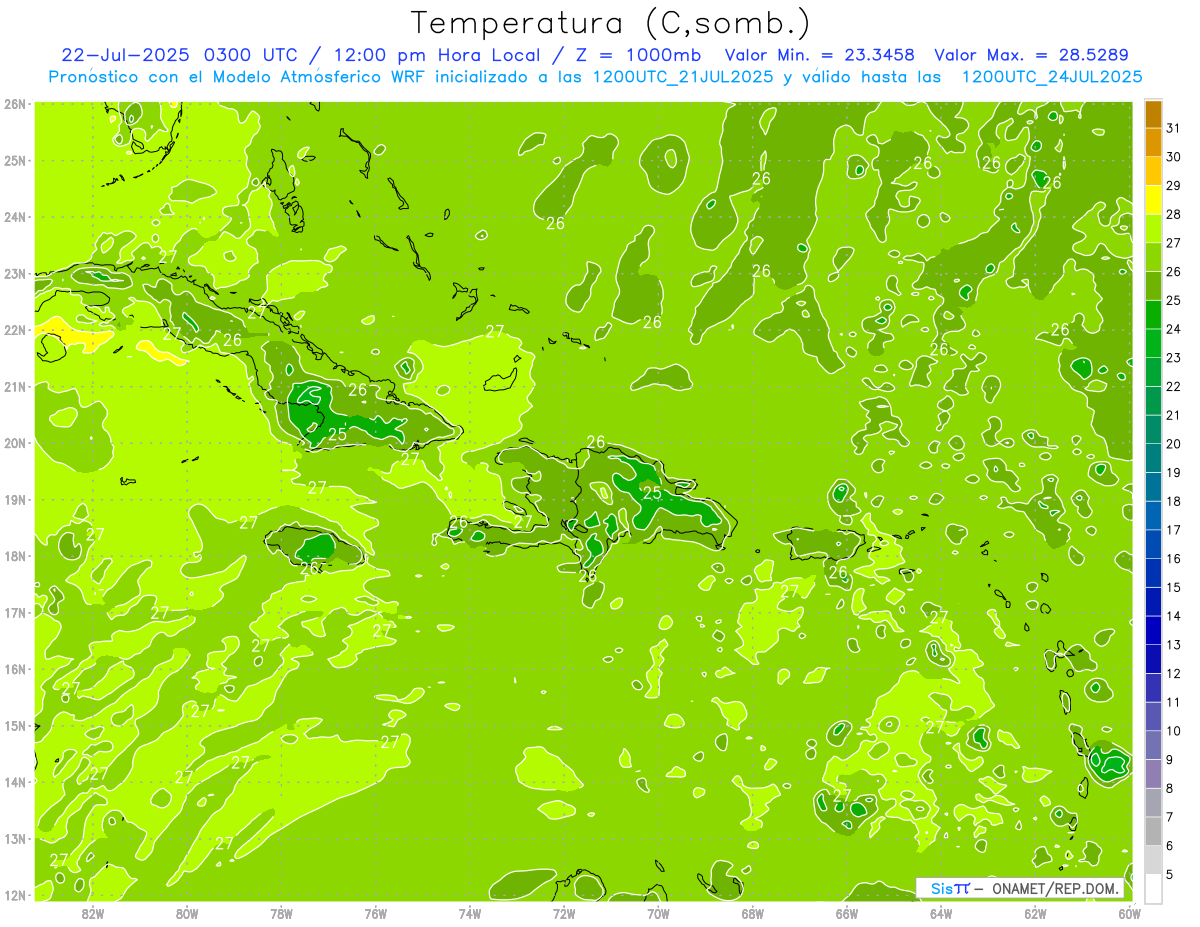1200x927 pixels.
Task: Click the longitude axis label 80W
Action: [187, 913]
